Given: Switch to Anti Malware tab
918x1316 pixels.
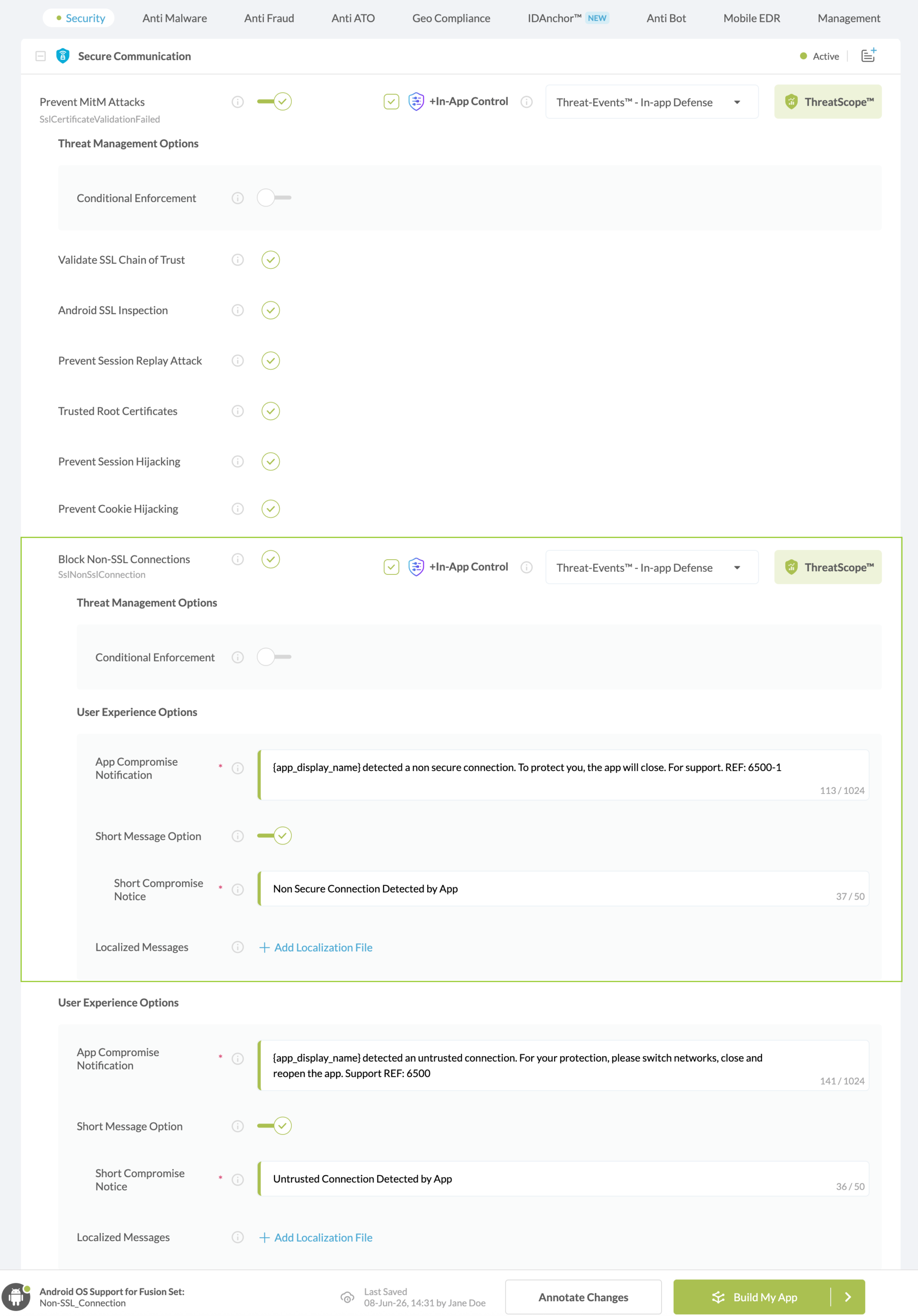Looking at the screenshot, I should coord(175,18).
